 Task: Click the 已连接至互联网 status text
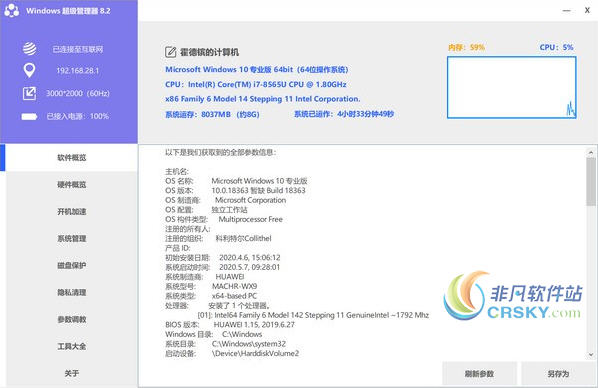pos(78,50)
